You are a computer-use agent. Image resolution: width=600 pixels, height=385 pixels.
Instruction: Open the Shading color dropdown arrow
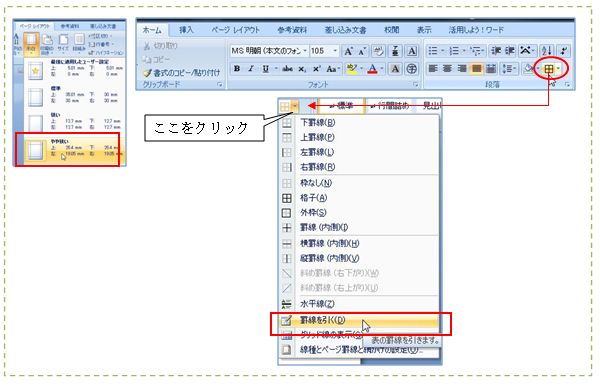538,69
